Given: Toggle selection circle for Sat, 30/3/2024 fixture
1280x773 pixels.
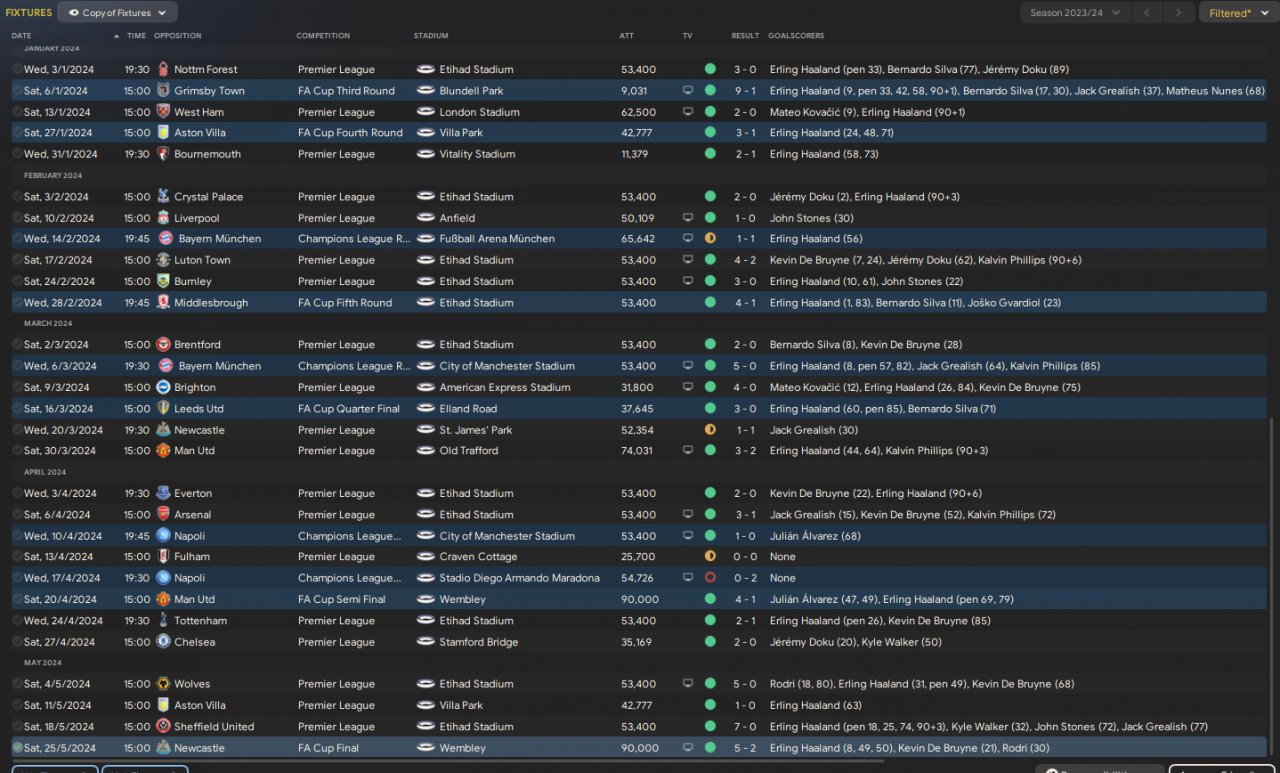Looking at the screenshot, I should (x=17, y=451).
